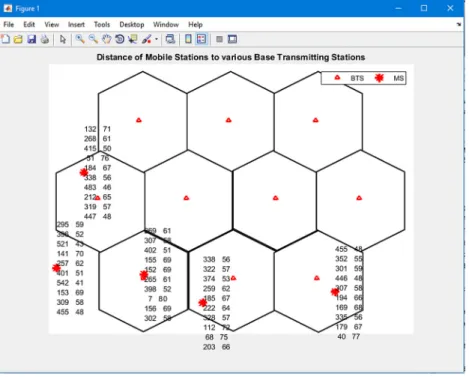This screenshot has height=377, width=469.
Task: Open a file with folder icon
Action: [x=18, y=39]
